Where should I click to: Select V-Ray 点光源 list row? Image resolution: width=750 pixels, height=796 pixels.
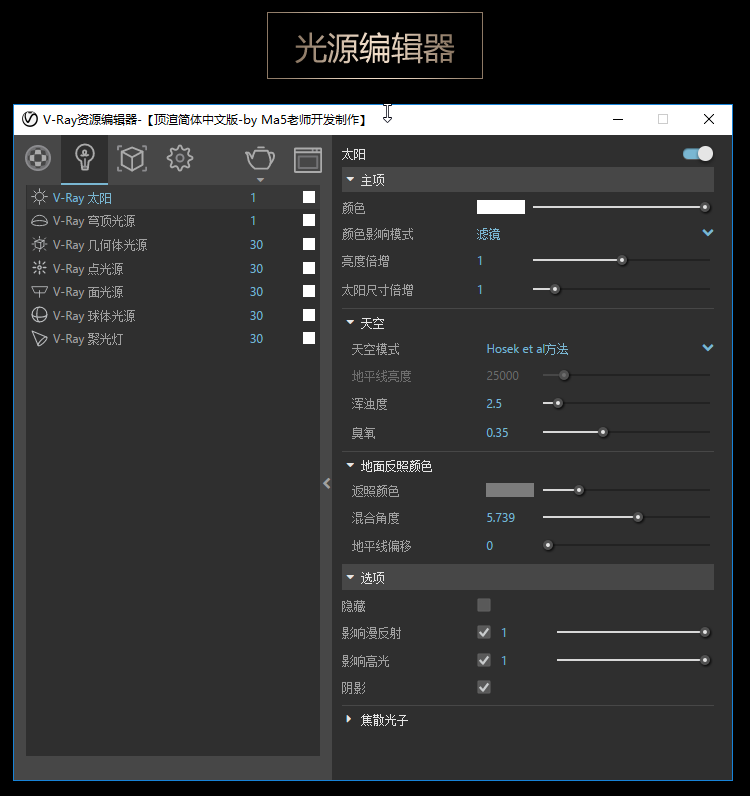(173, 268)
